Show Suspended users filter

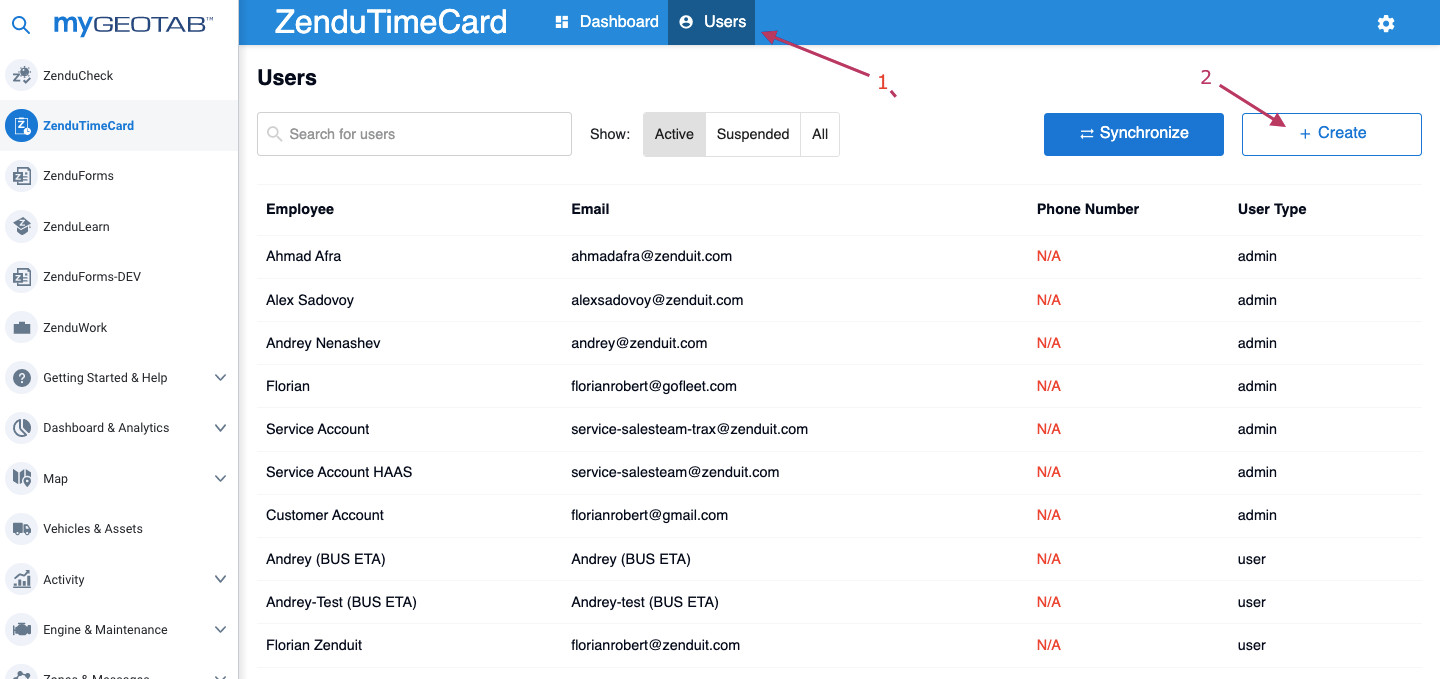[753, 134]
